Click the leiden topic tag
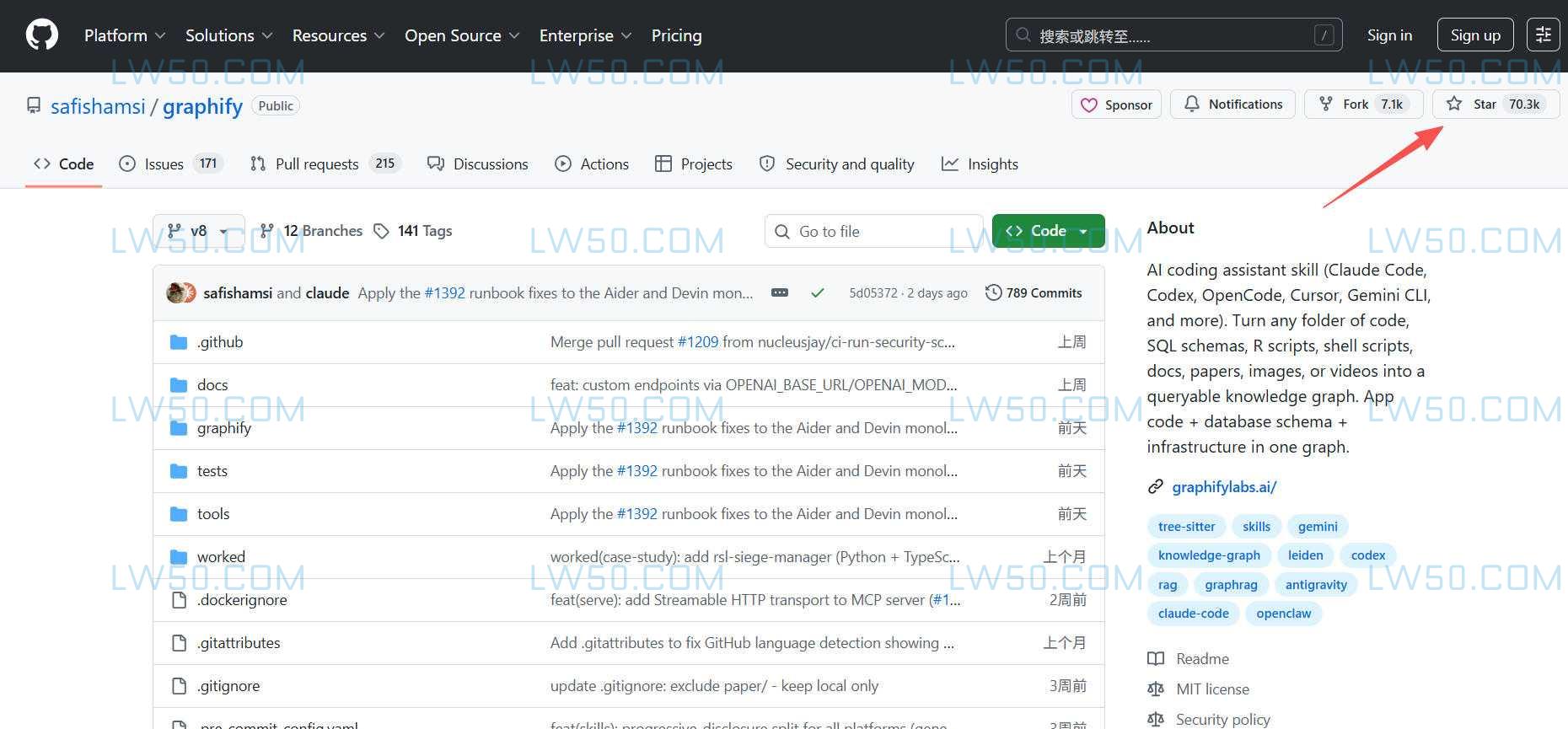This screenshot has width=1568, height=729. point(1305,555)
